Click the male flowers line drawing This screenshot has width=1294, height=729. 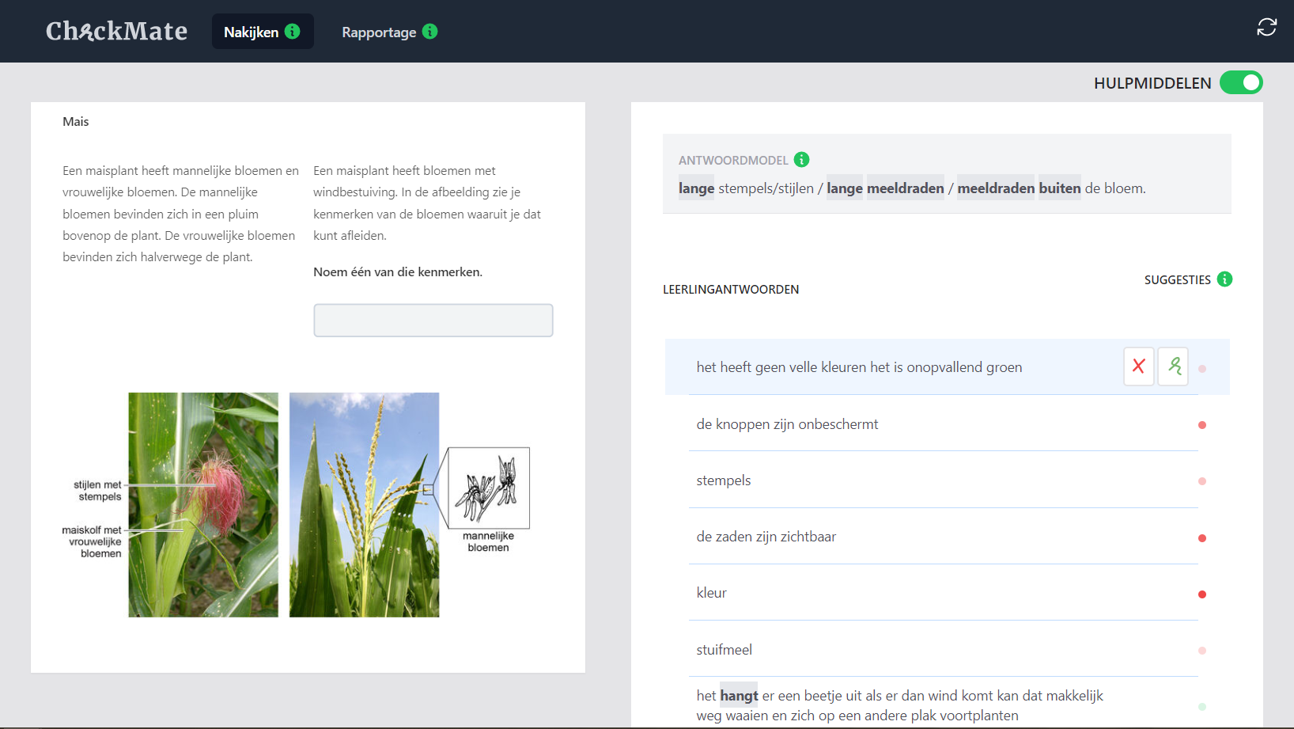(x=488, y=488)
